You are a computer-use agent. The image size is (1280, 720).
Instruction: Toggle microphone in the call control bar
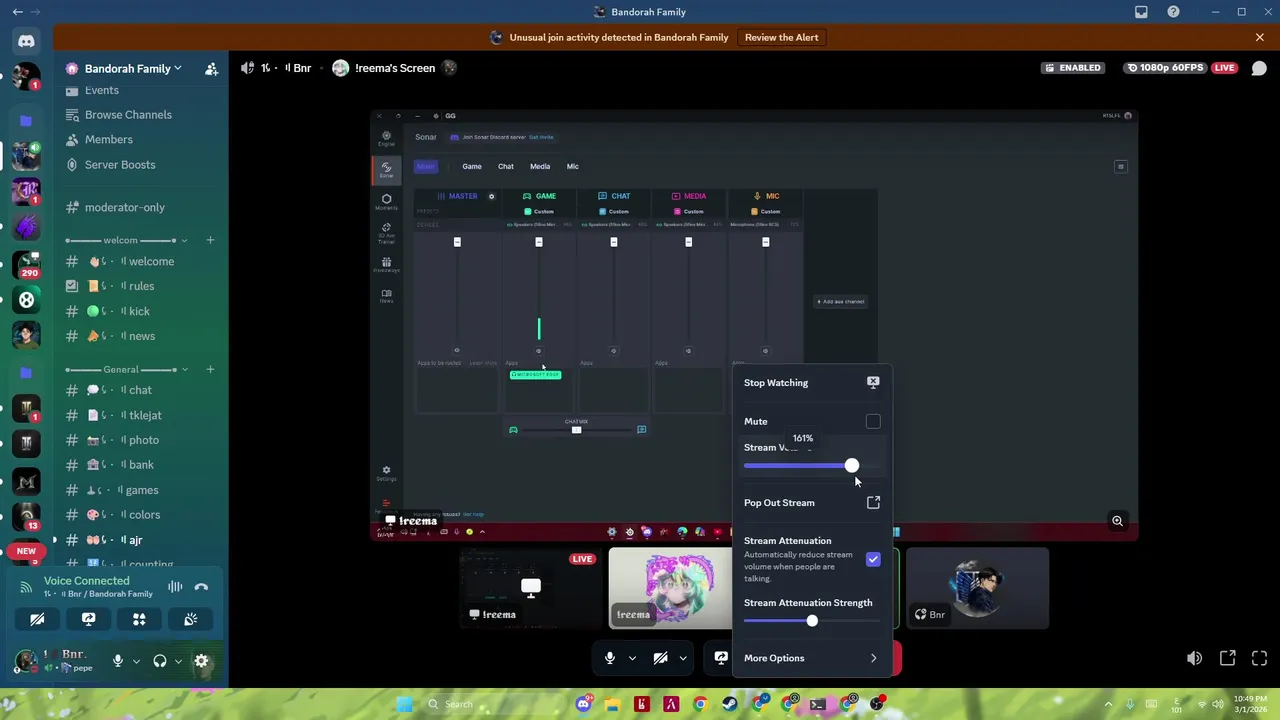(x=609, y=658)
